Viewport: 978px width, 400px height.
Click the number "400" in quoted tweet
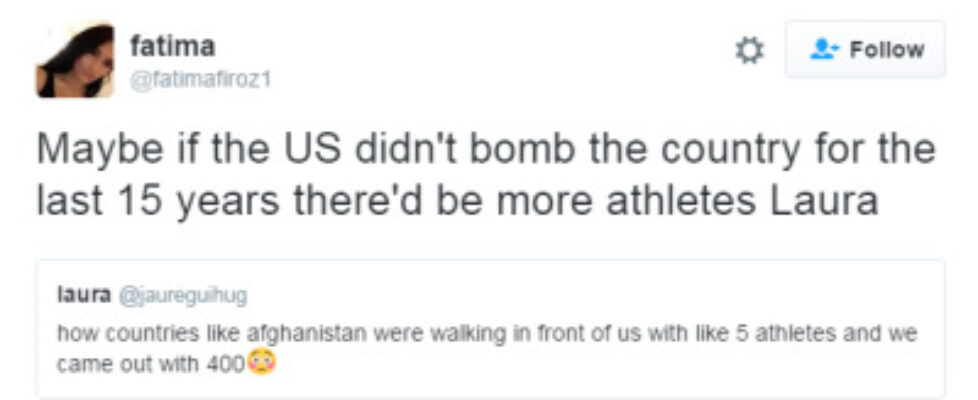click(225, 364)
